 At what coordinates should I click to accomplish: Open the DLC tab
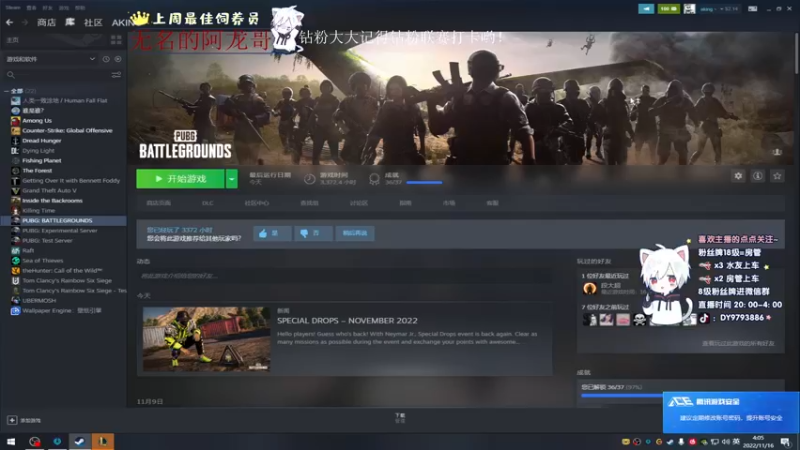208,203
